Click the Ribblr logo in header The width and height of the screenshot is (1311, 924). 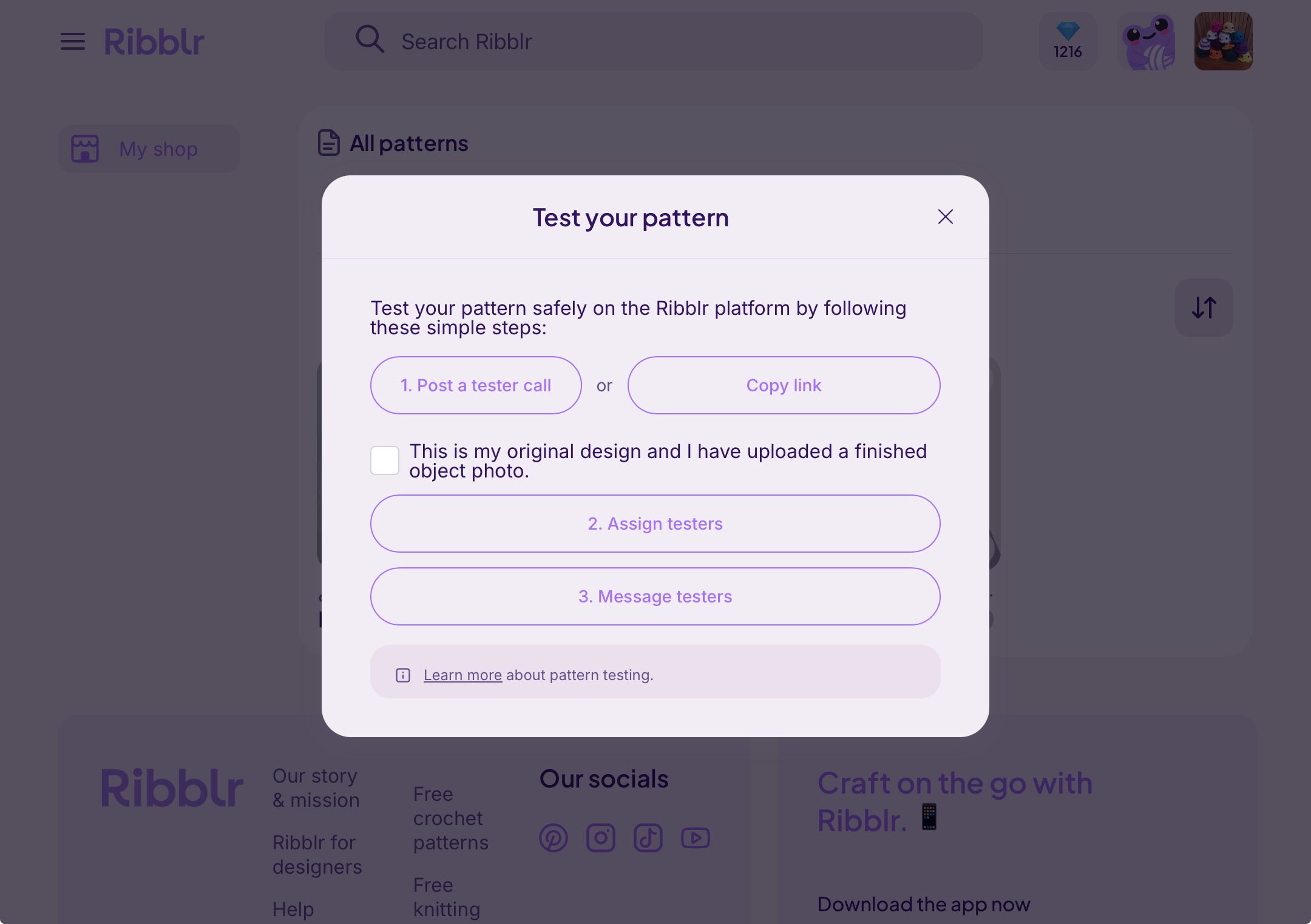[x=154, y=42]
